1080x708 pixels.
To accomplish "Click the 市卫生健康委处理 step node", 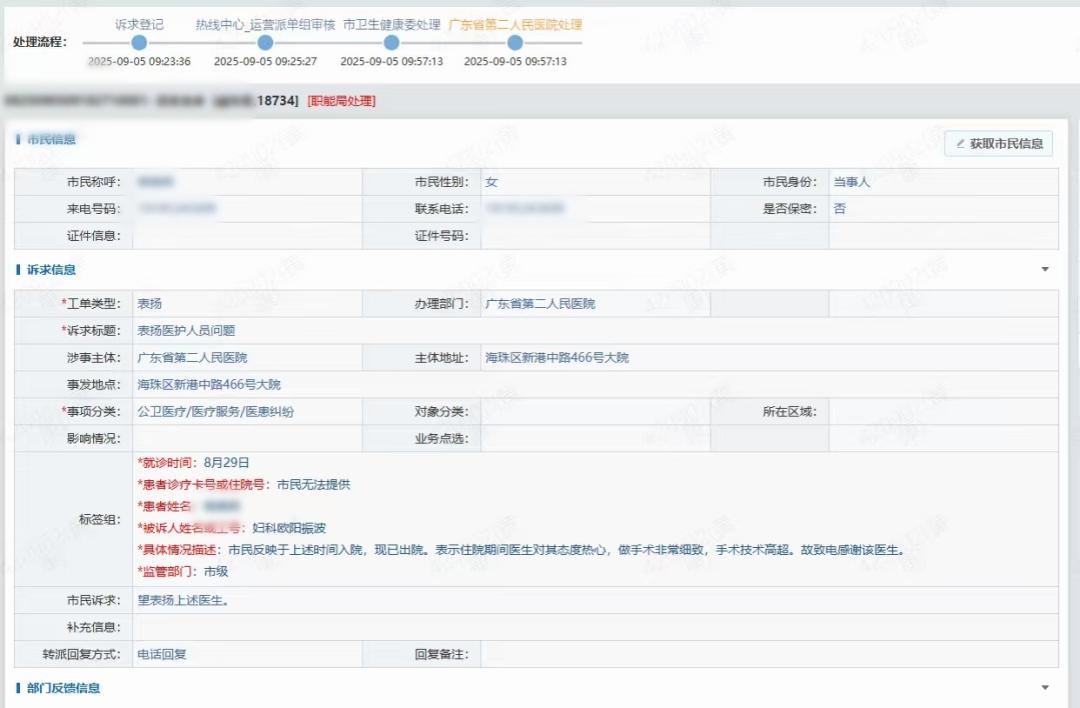I will click(391, 43).
